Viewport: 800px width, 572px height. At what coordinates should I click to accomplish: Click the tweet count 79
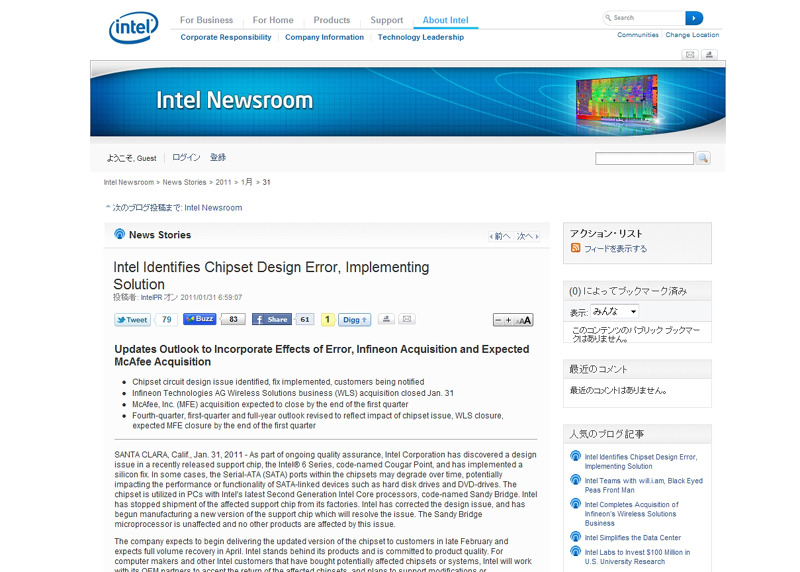(166, 319)
